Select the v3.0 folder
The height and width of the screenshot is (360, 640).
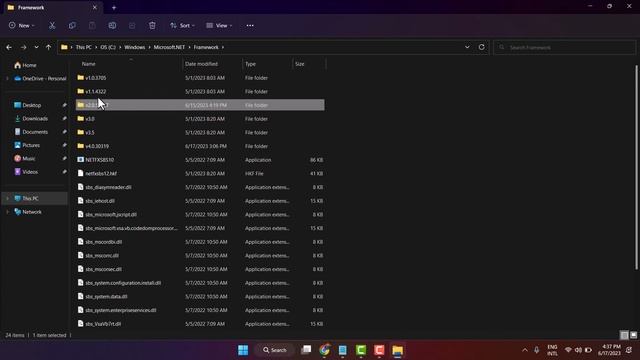click(x=200, y=119)
